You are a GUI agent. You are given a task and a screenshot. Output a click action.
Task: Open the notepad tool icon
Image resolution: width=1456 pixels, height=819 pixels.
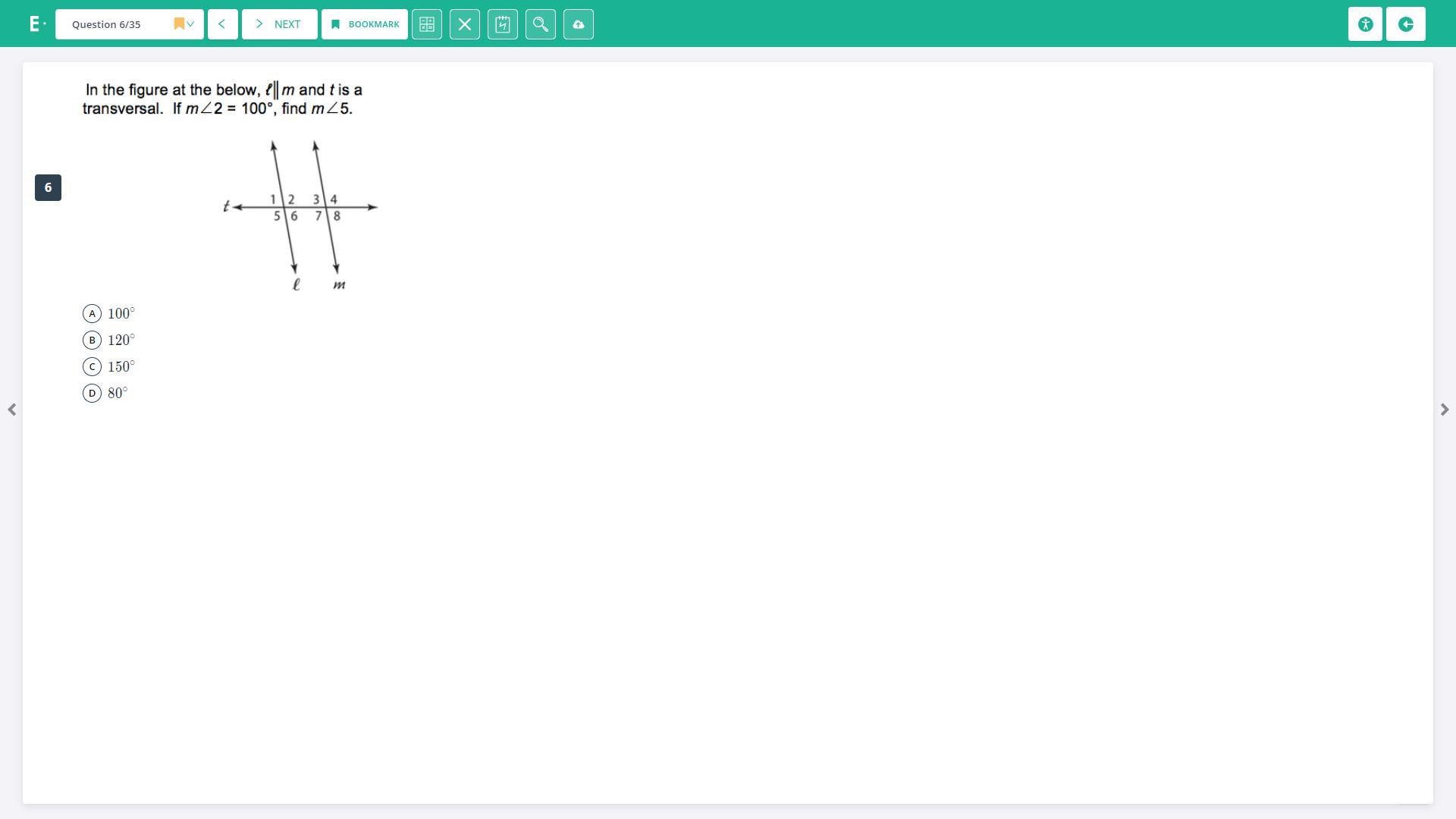point(503,24)
